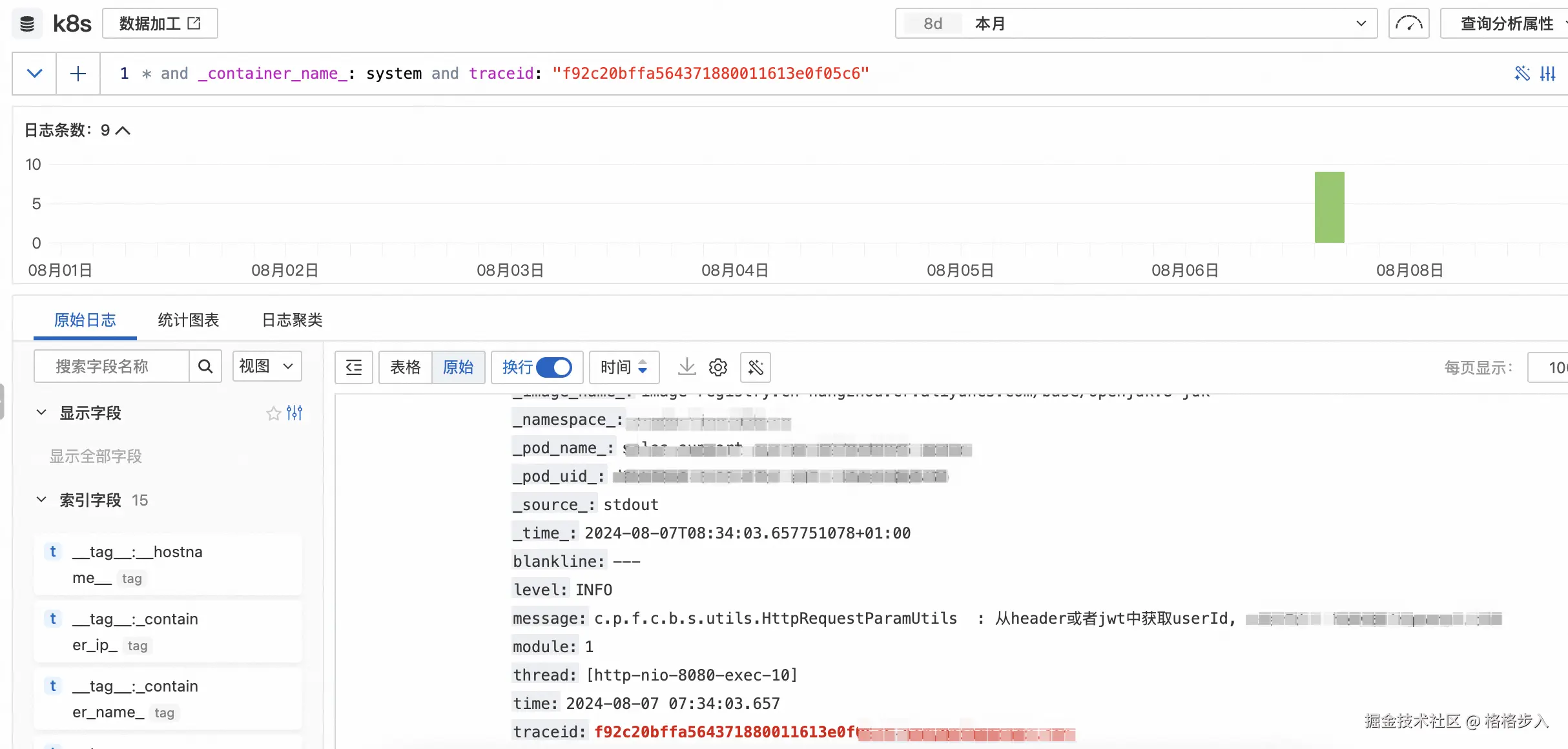Switch the log view to 表格 mode
The height and width of the screenshot is (749, 1568).
point(405,367)
